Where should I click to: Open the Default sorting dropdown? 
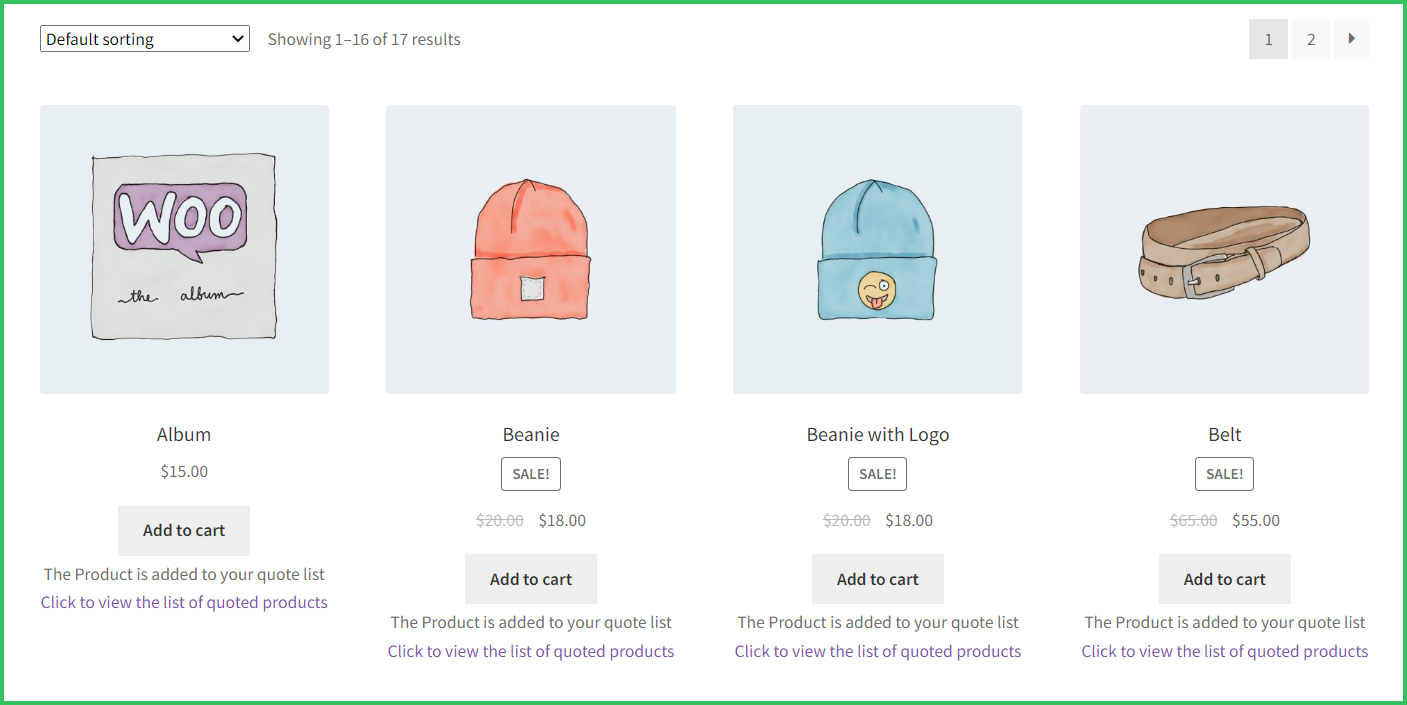coord(144,39)
